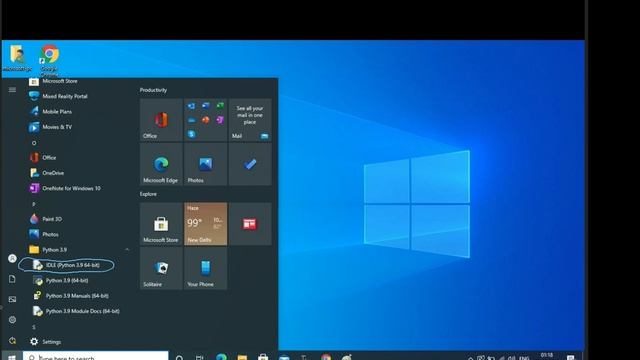The height and width of the screenshot is (360, 640).
Task: Open Python 3.9 Manuals (64-bit)
Action: coord(72,296)
